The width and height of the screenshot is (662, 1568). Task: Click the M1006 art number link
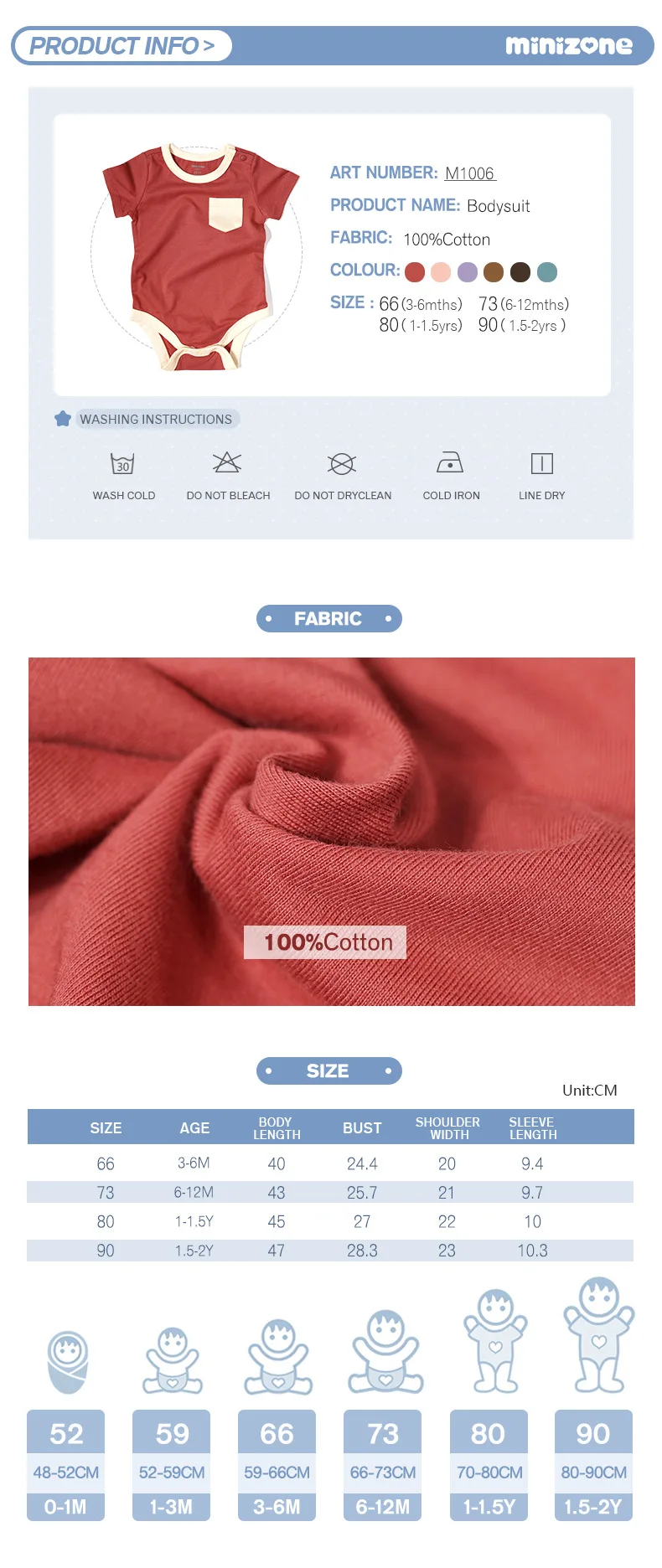[470, 173]
